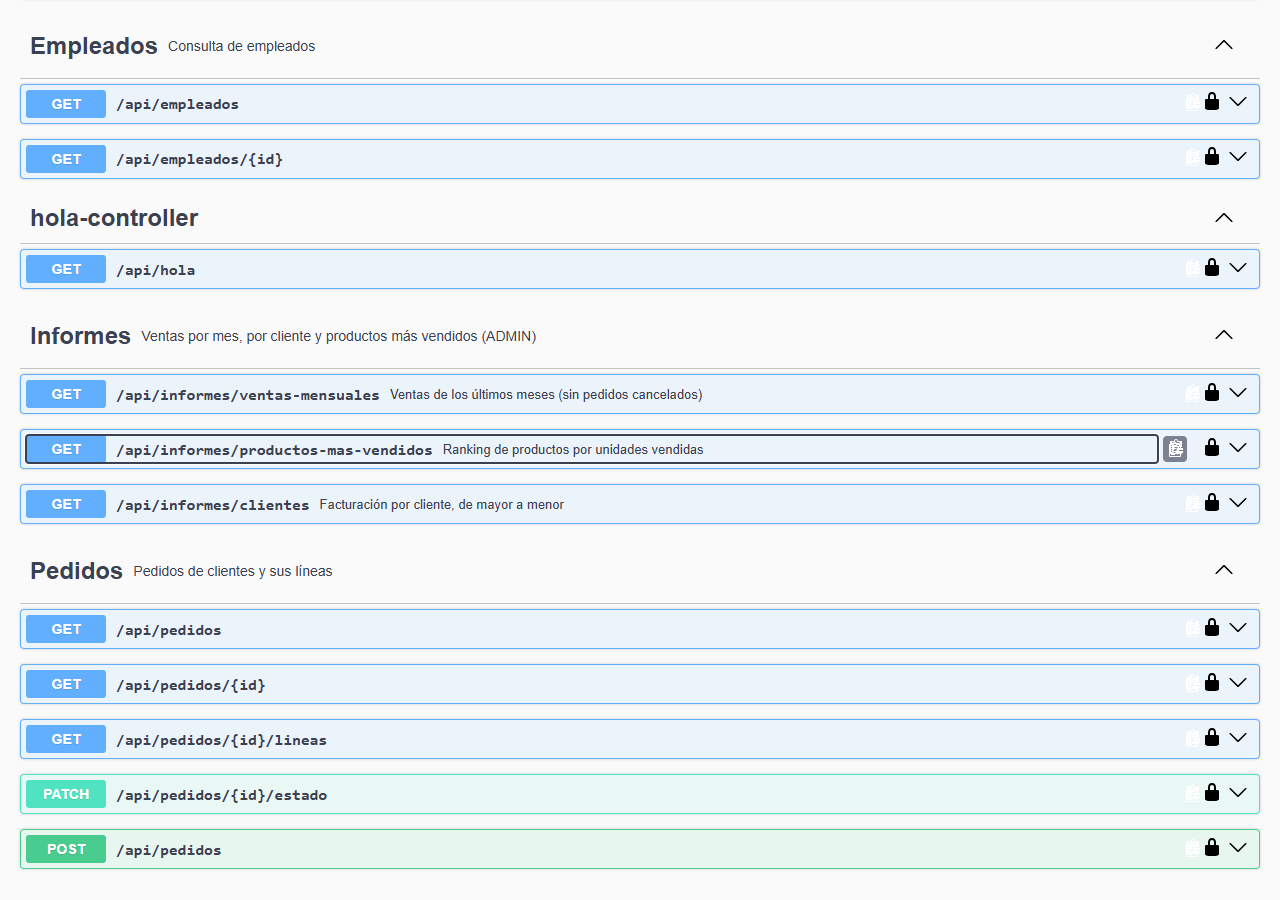Click lock icon on ventas-mensuales endpoint
This screenshot has height=900, width=1280.
pyautogui.click(x=1212, y=392)
